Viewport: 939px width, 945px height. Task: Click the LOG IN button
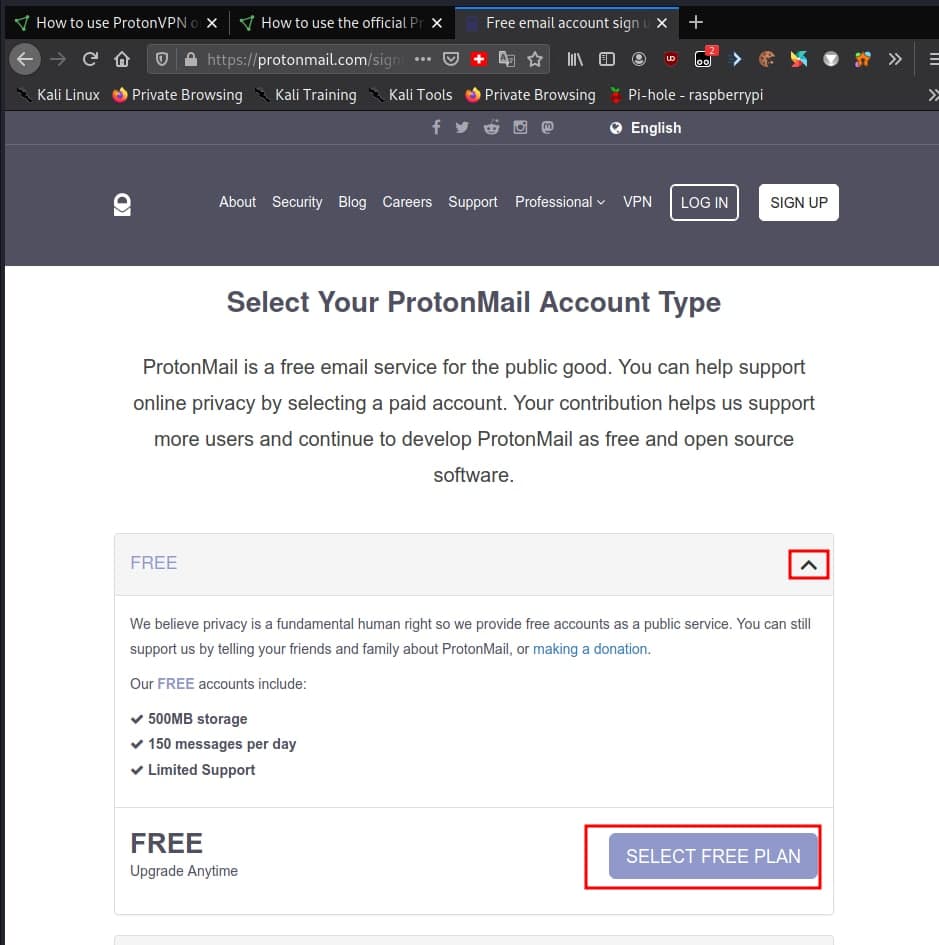pyautogui.click(x=704, y=202)
